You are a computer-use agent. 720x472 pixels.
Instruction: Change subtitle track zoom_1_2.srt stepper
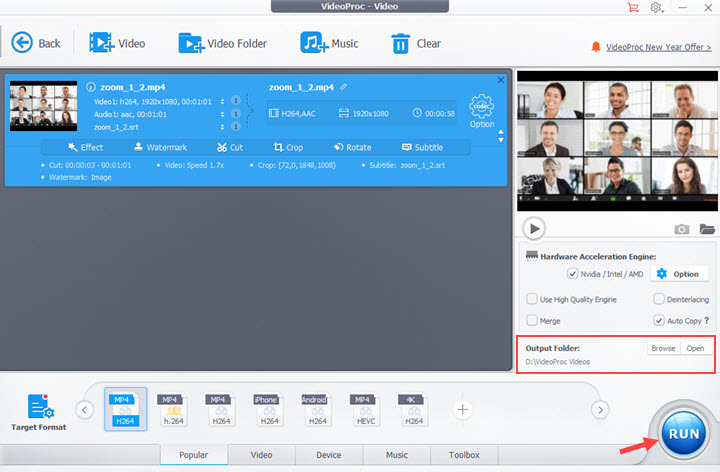click(223, 127)
